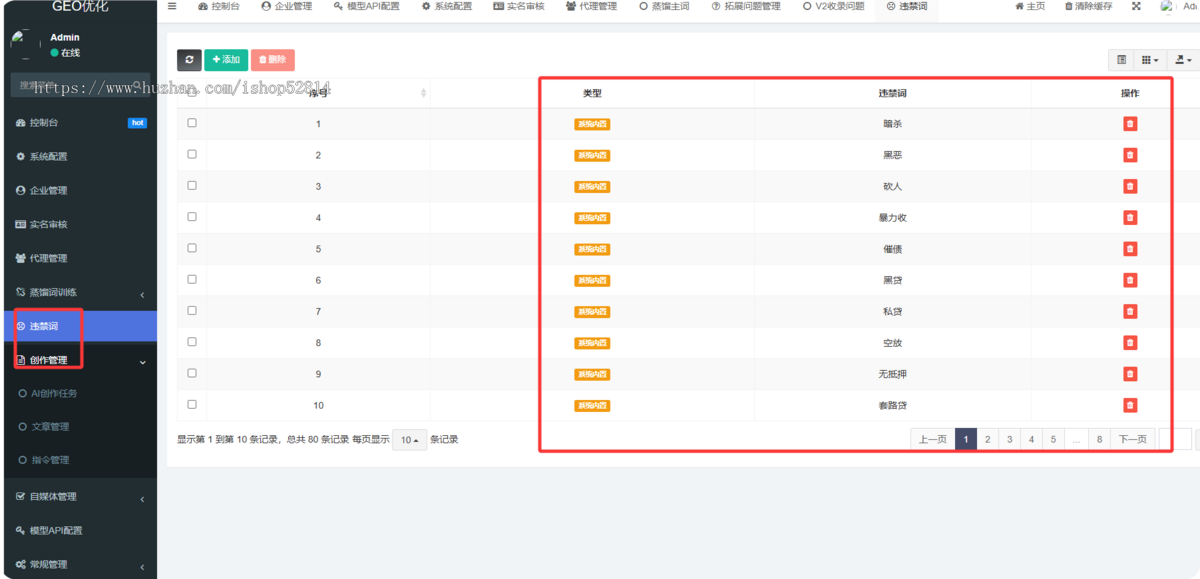Click the green 添加 button
Viewport: 1200px width, 579px height.
tap(226, 60)
